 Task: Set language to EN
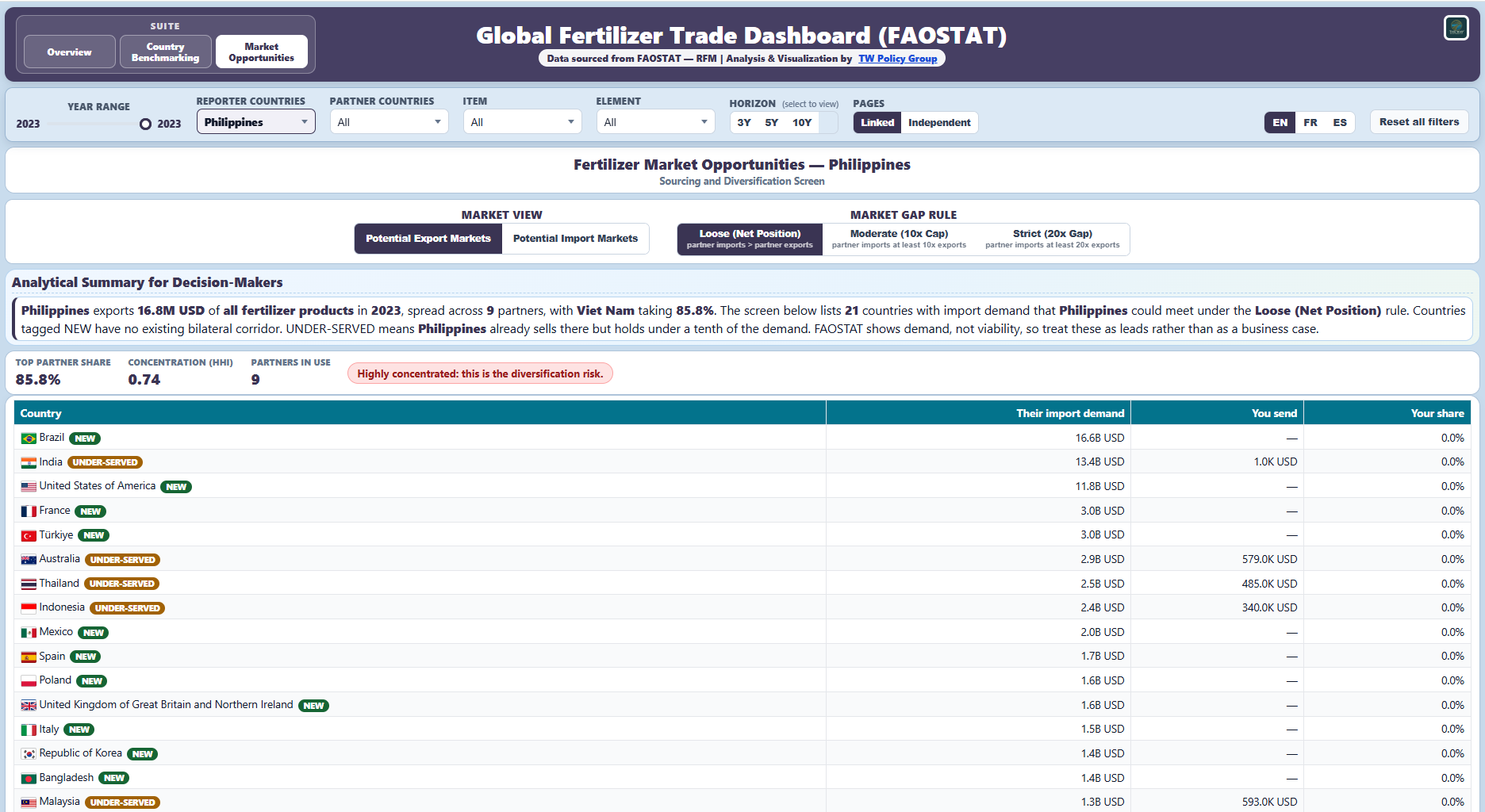[x=1280, y=122]
